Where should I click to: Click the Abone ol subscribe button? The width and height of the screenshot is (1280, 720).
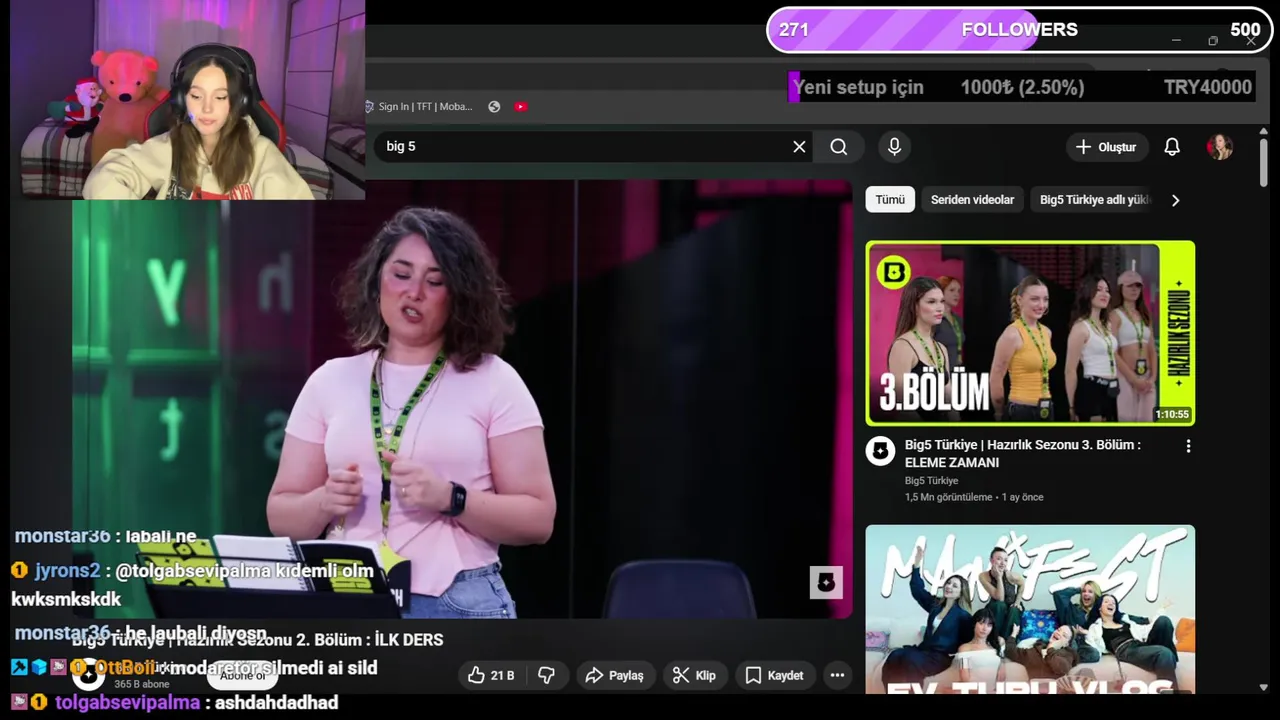click(x=243, y=676)
